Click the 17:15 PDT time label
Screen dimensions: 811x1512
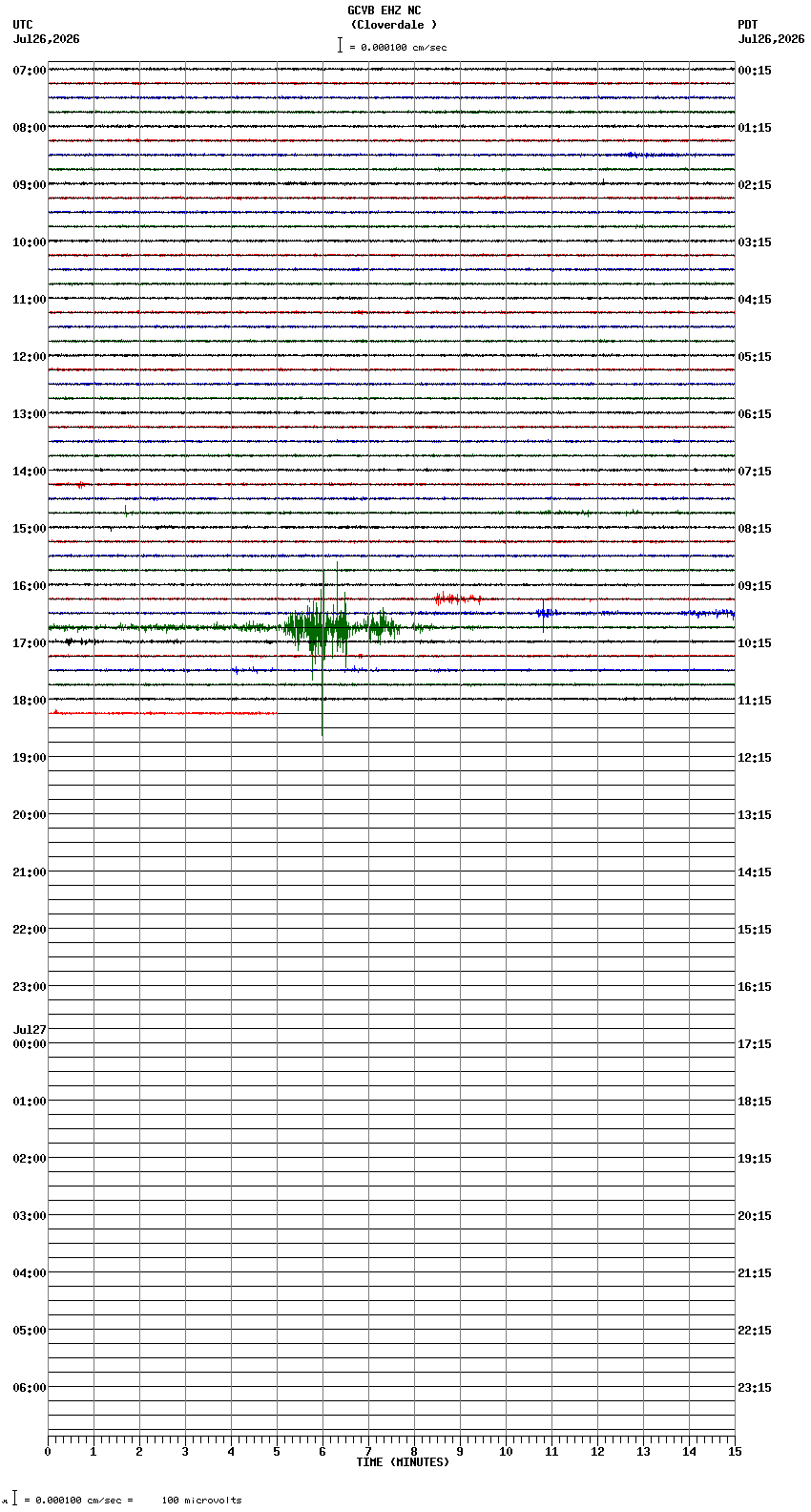tap(755, 1044)
